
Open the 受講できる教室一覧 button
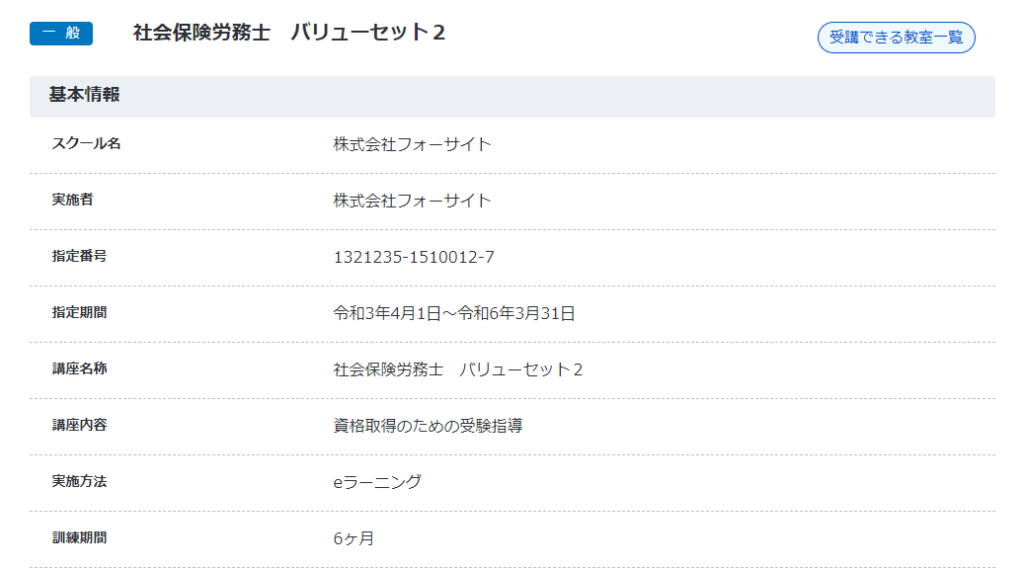[896, 38]
